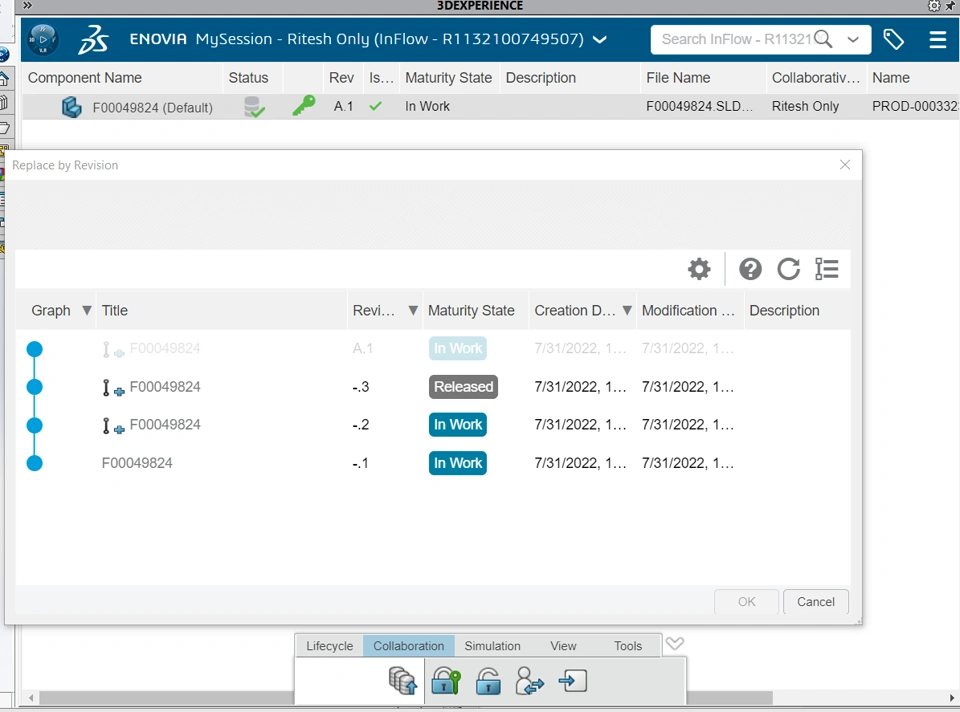Click the Lock (padlock with key) icon
960x712 pixels.
(446, 680)
